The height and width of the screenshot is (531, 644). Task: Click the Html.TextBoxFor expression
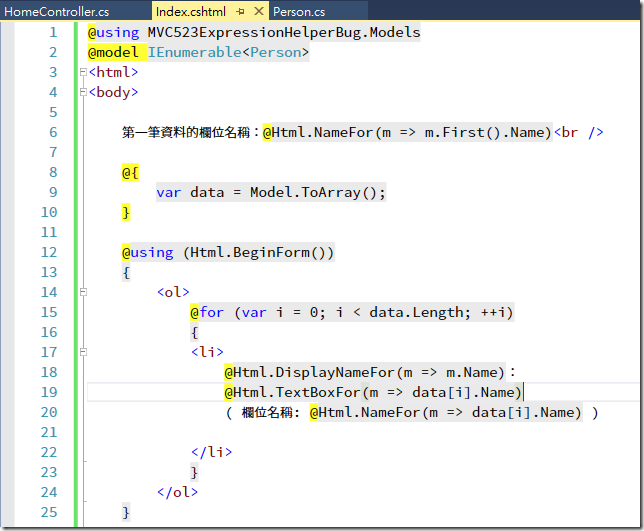373,392
